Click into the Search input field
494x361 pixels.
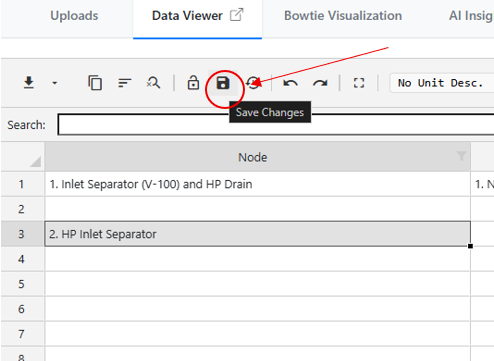(x=275, y=124)
